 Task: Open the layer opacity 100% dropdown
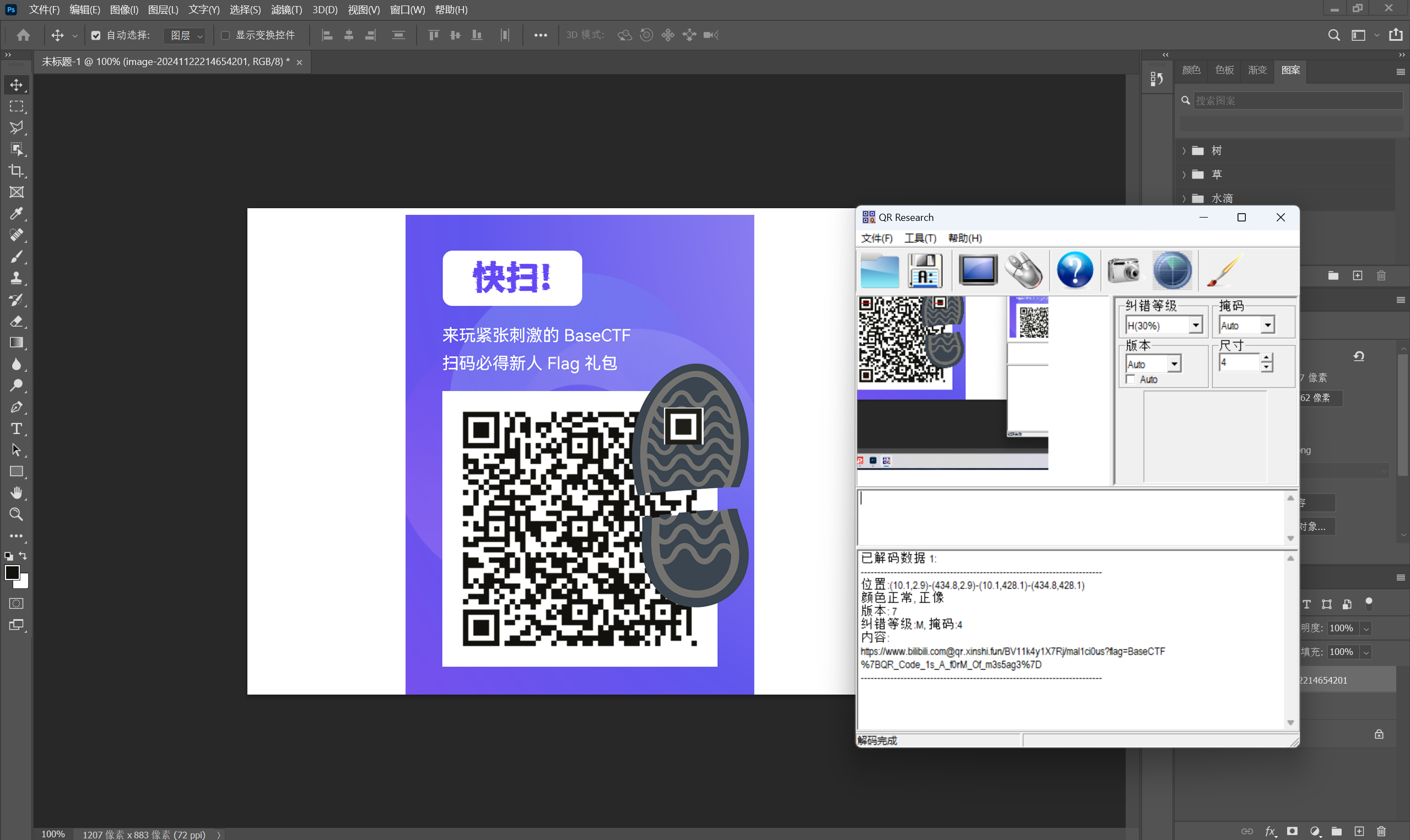tap(1366, 628)
